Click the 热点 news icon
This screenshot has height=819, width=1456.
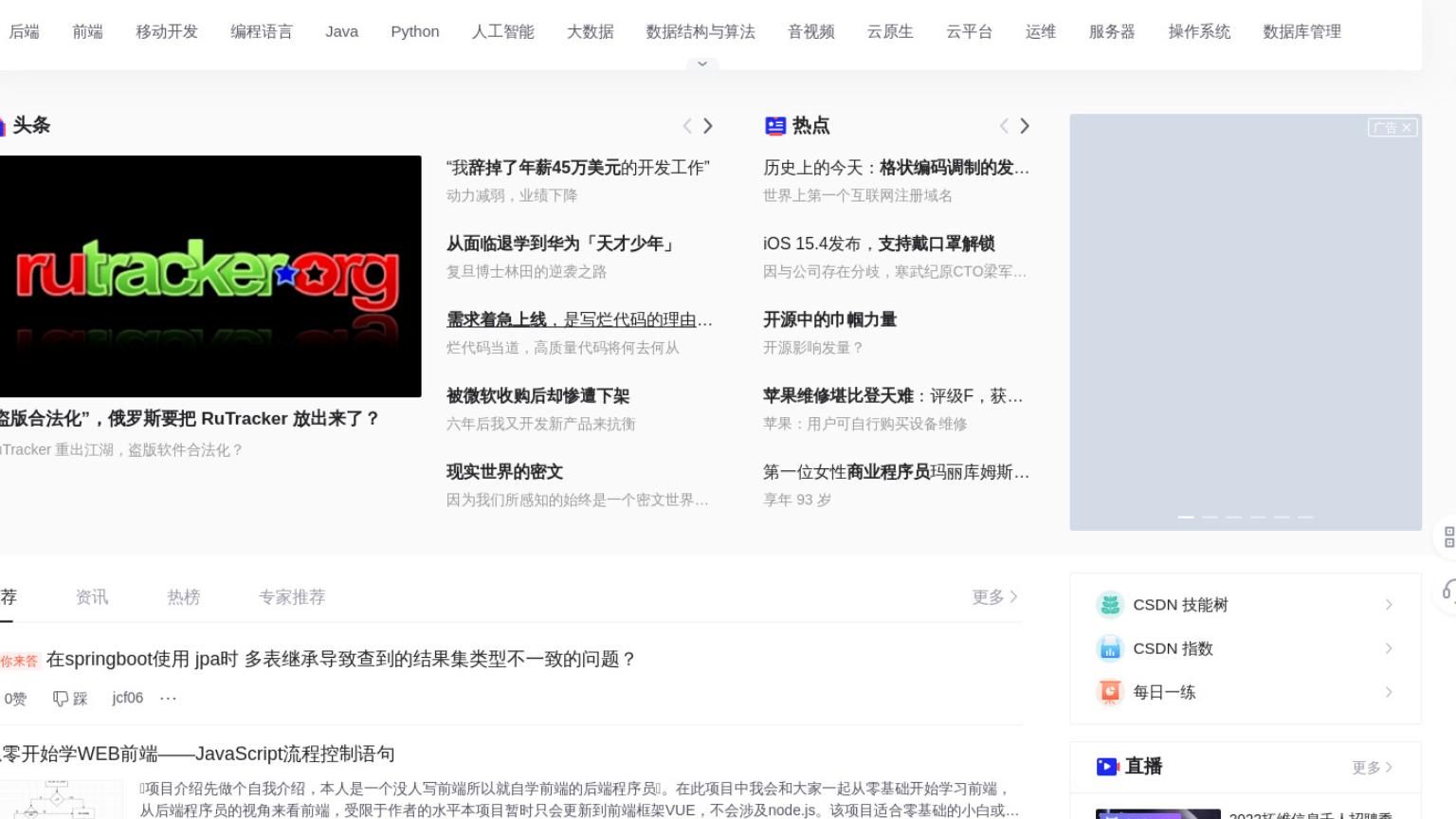point(775,125)
